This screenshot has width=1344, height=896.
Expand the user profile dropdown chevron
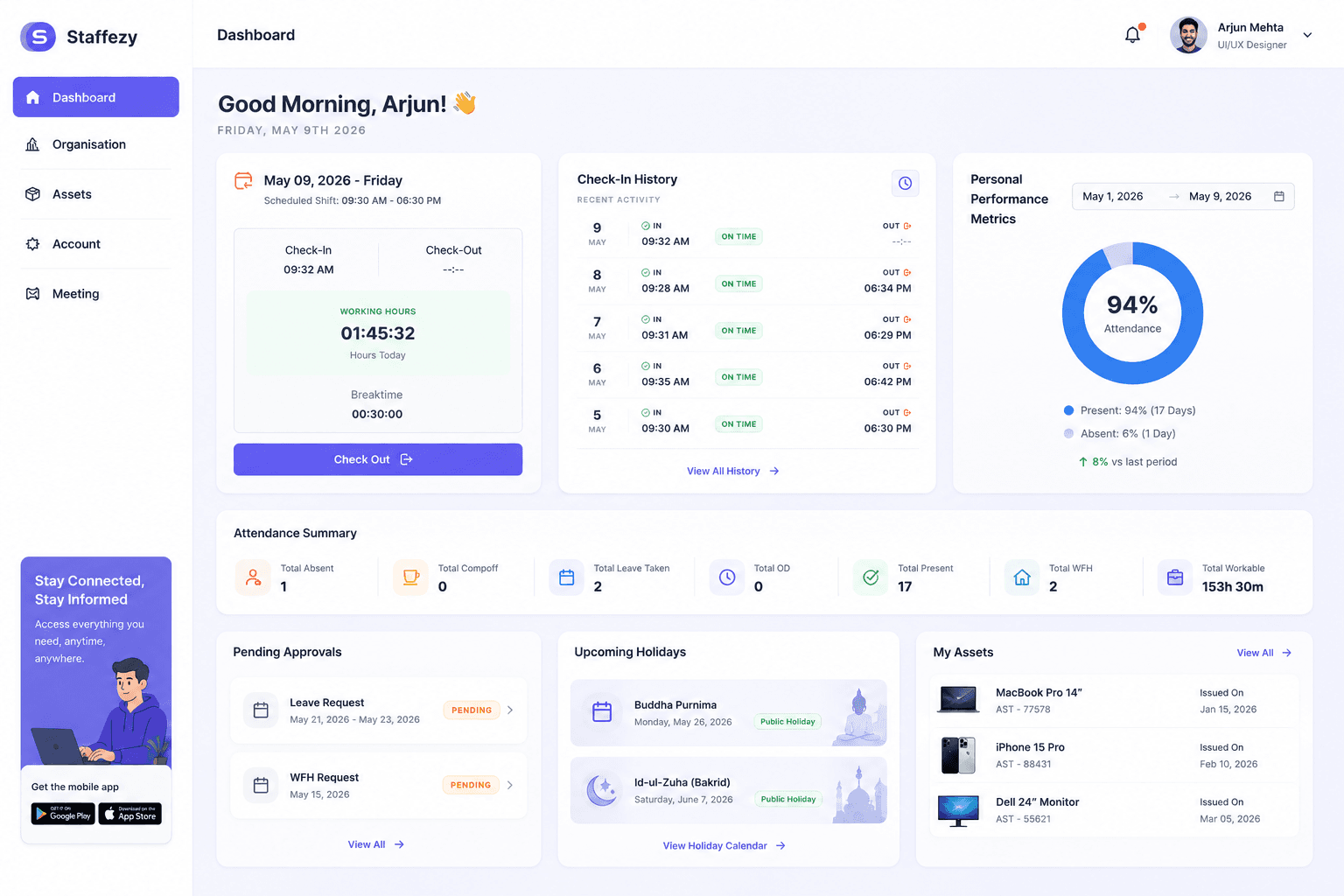pyautogui.click(x=1307, y=35)
